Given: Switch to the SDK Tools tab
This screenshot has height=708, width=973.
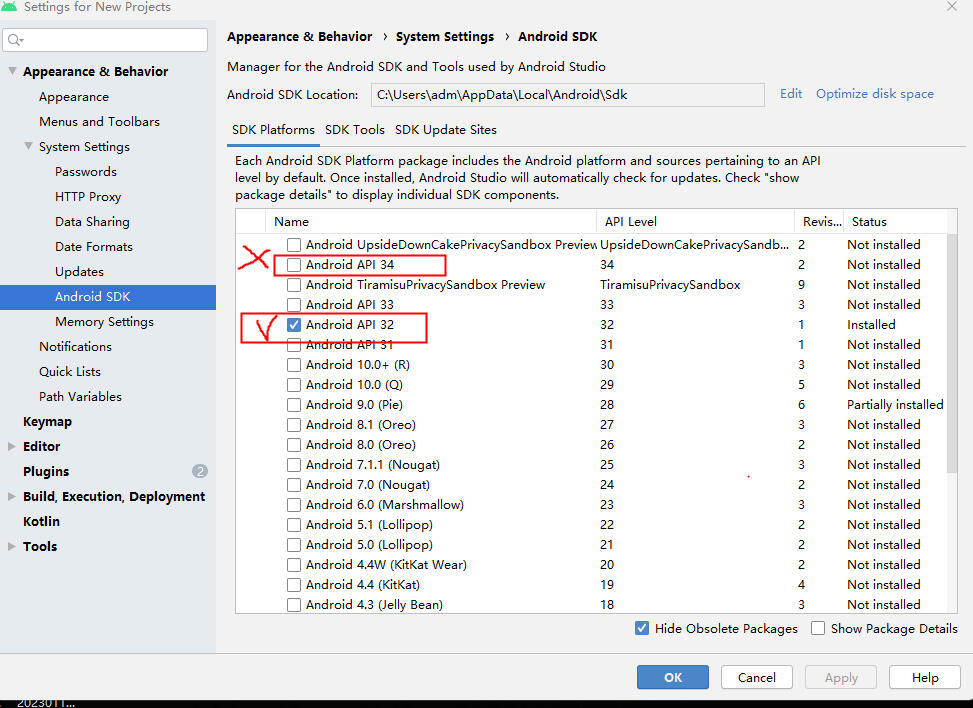Looking at the screenshot, I should click(x=355, y=130).
